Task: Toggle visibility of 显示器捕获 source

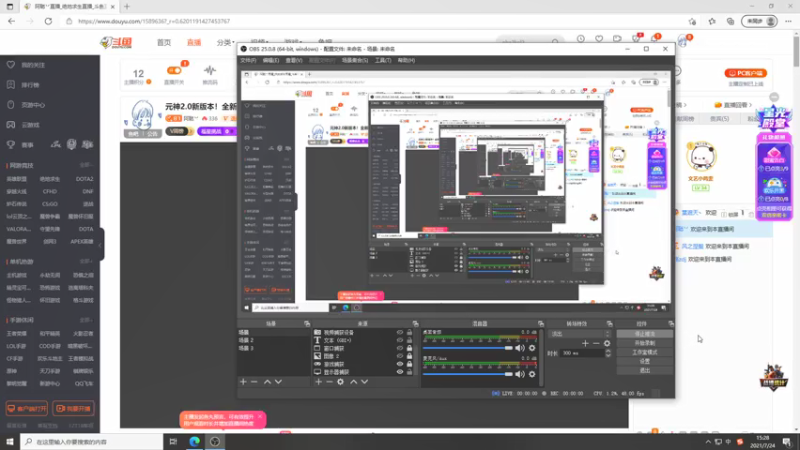Action: click(399, 372)
